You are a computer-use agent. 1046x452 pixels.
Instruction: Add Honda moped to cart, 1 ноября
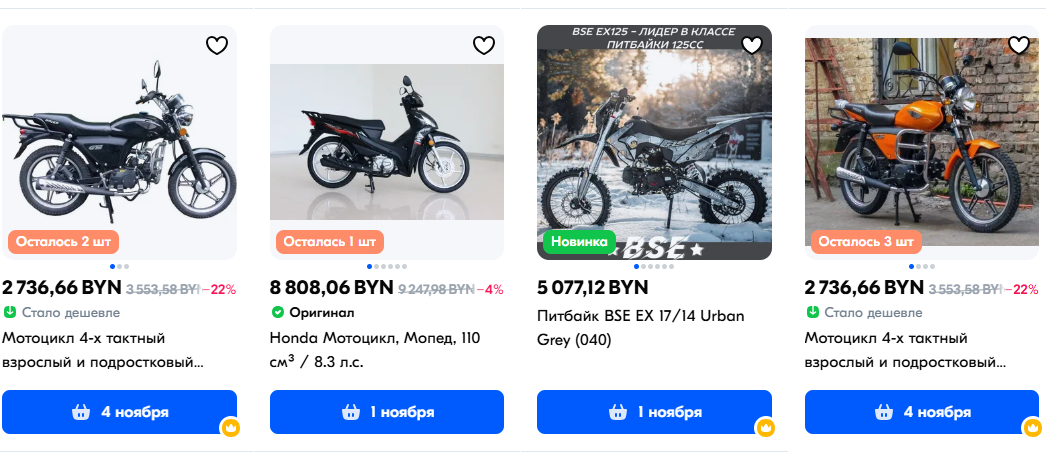pyautogui.click(x=387, y=412)
